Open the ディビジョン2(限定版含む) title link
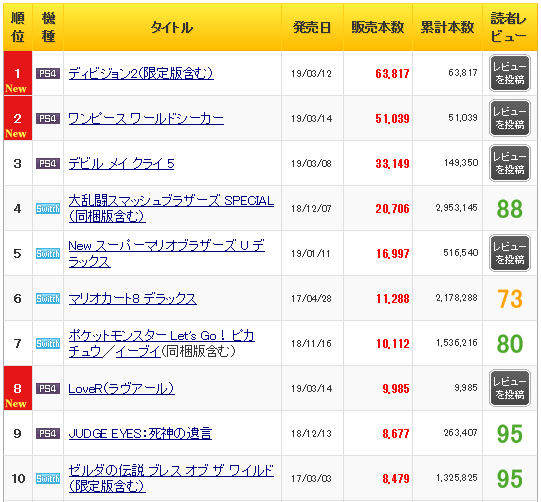 pos(141,73)
